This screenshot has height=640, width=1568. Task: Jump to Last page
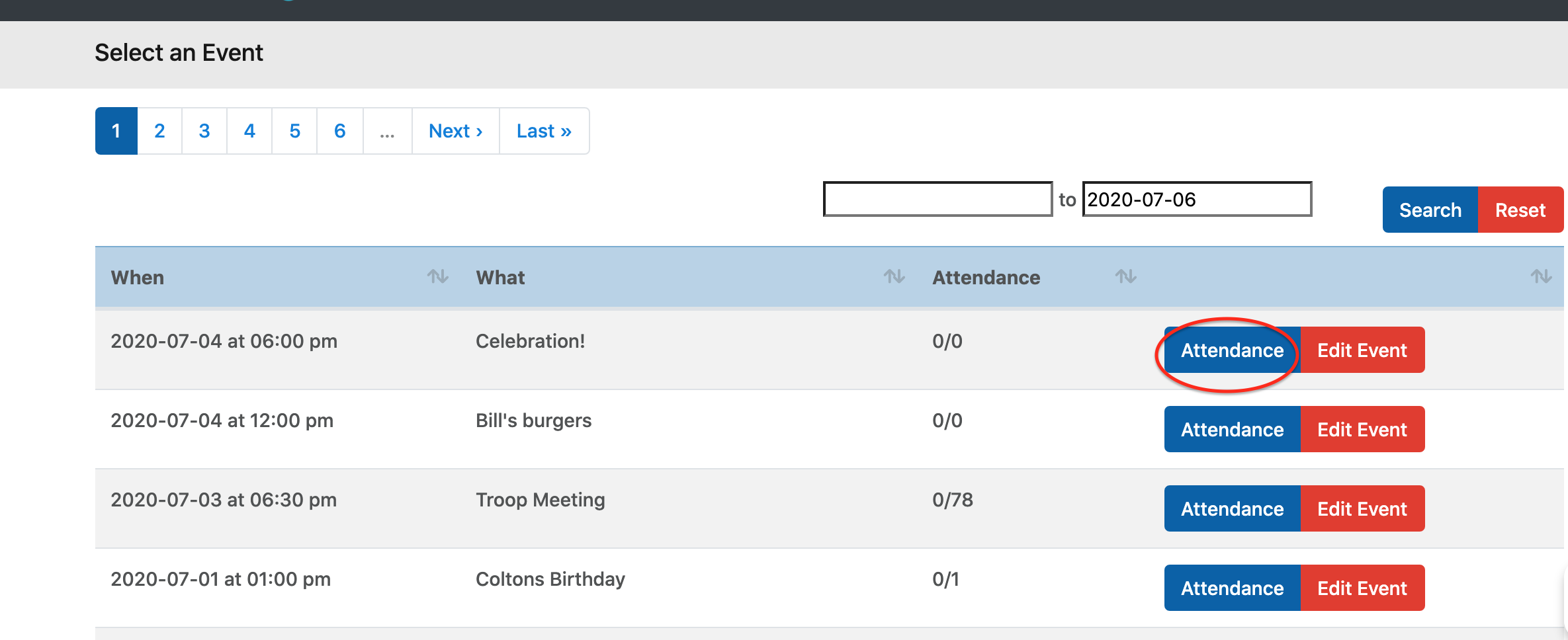click(x=544, y=131)
